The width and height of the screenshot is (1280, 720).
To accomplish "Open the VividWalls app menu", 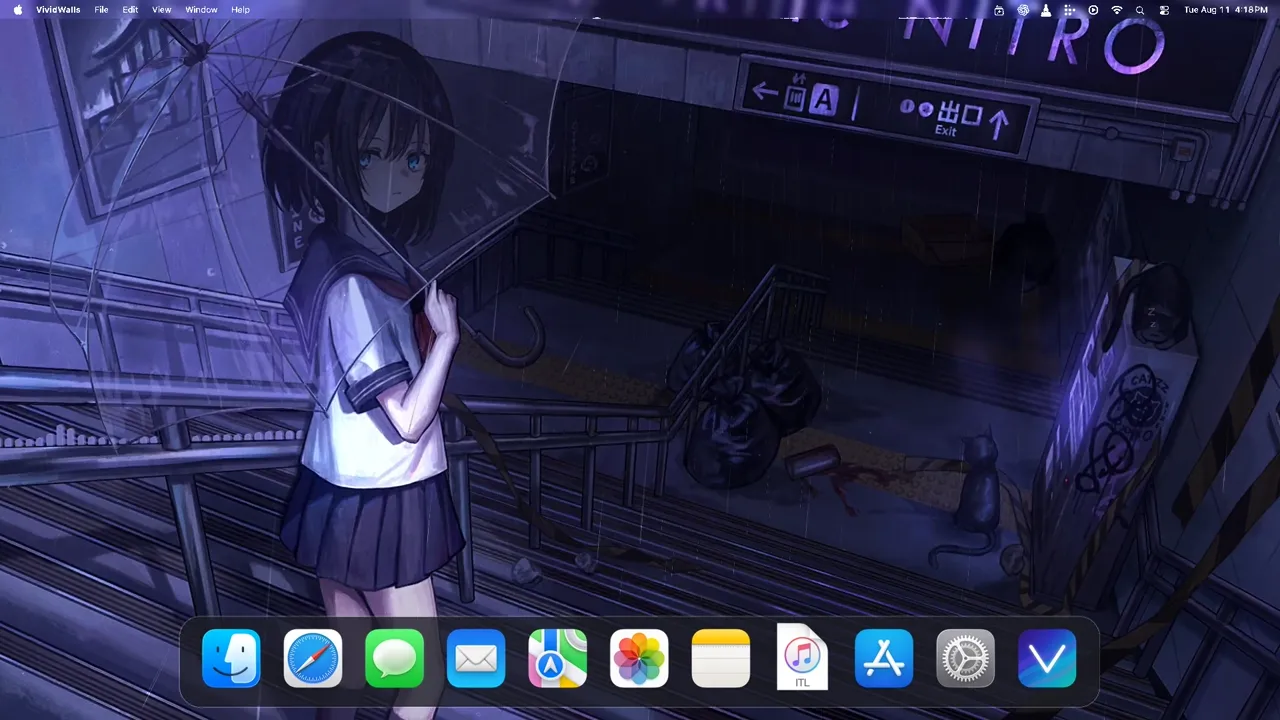I will tap(59, 9).
